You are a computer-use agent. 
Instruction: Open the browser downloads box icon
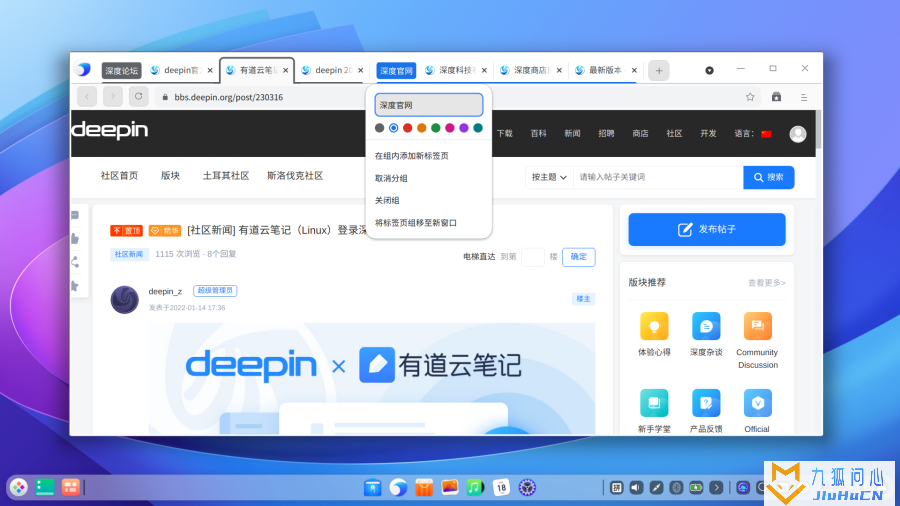pyautogui.click(x=776, y=97)
